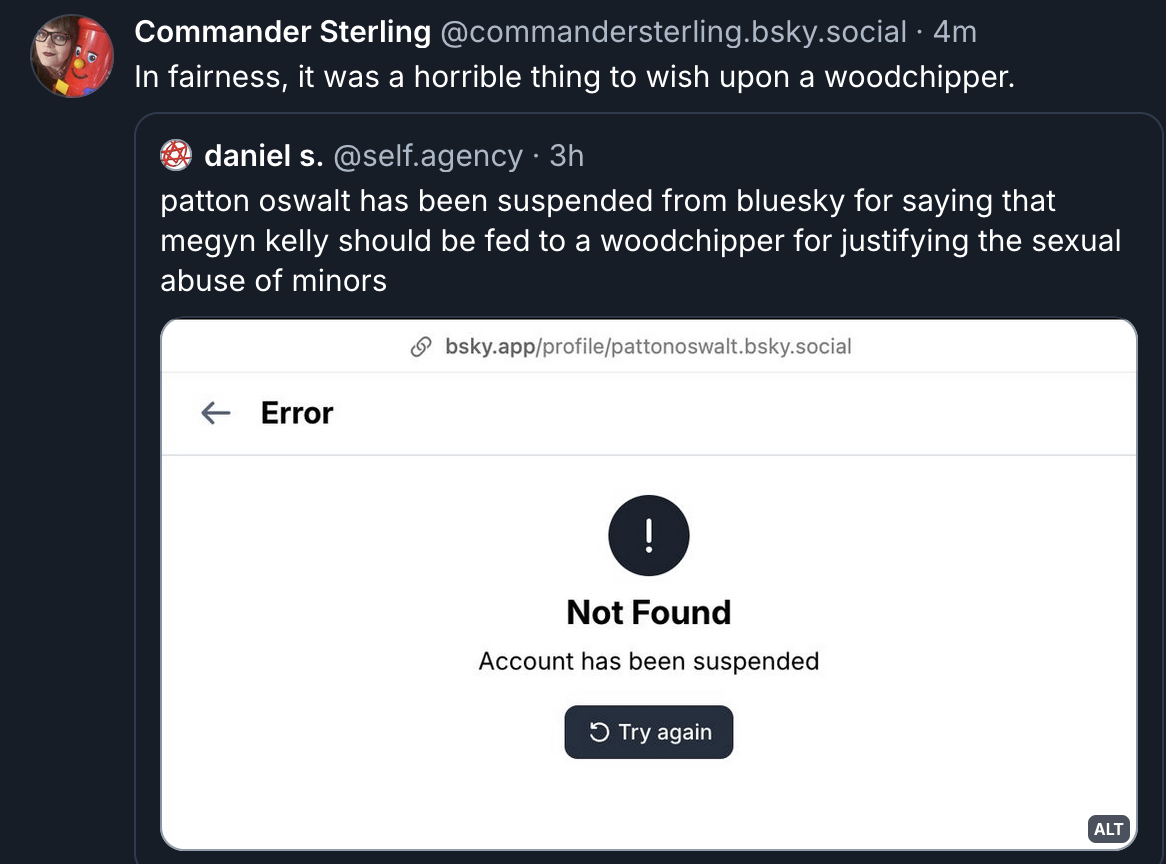The width and height of the screenshot is (1166, 864).
Task: Click the back arrow beside Error
Action: click(x=216, y=413)
